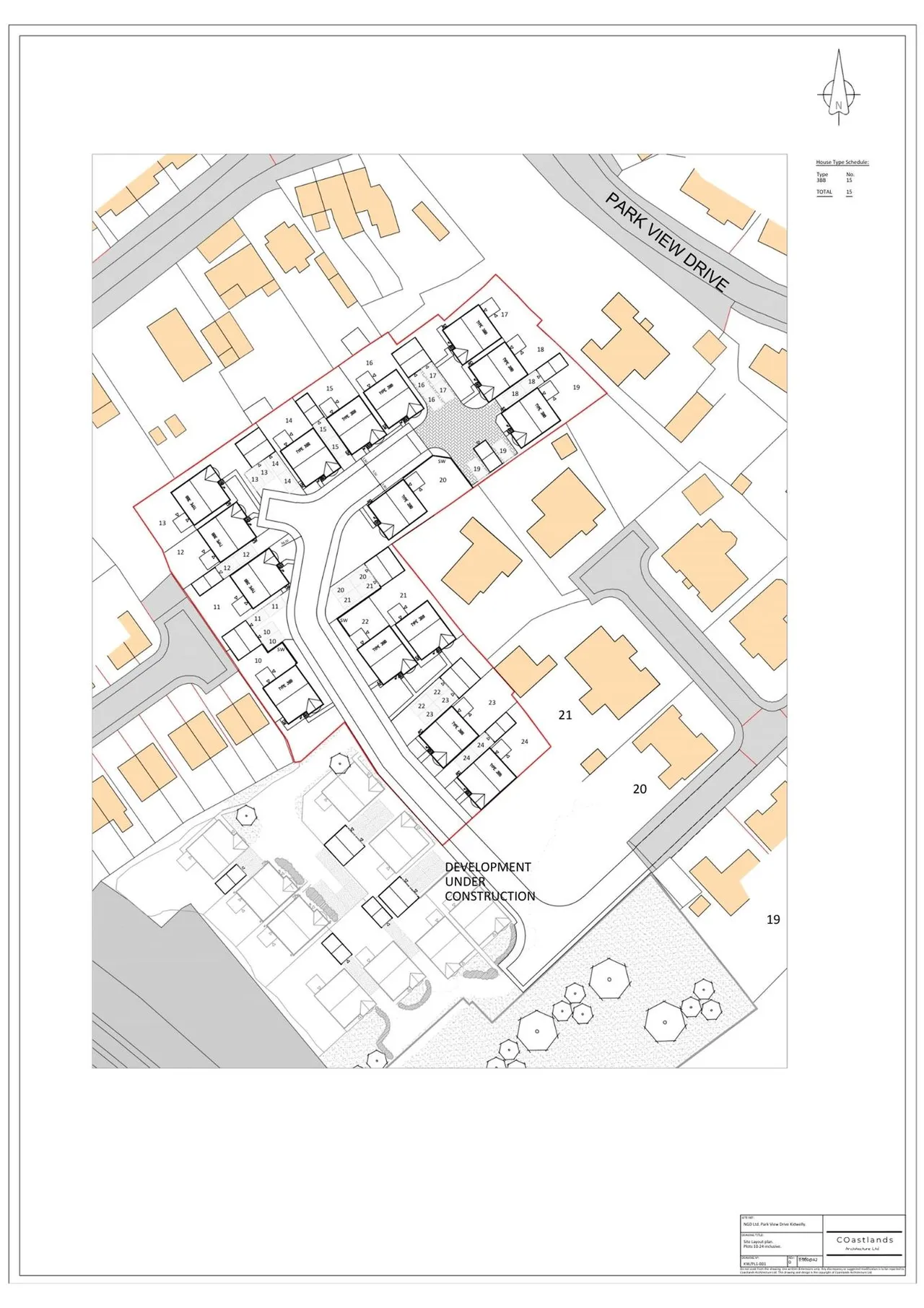Click the plot 24 label in the garden east of the houses
The height and width of the screenshot is (1308, 924).
[x=524, y=741]
